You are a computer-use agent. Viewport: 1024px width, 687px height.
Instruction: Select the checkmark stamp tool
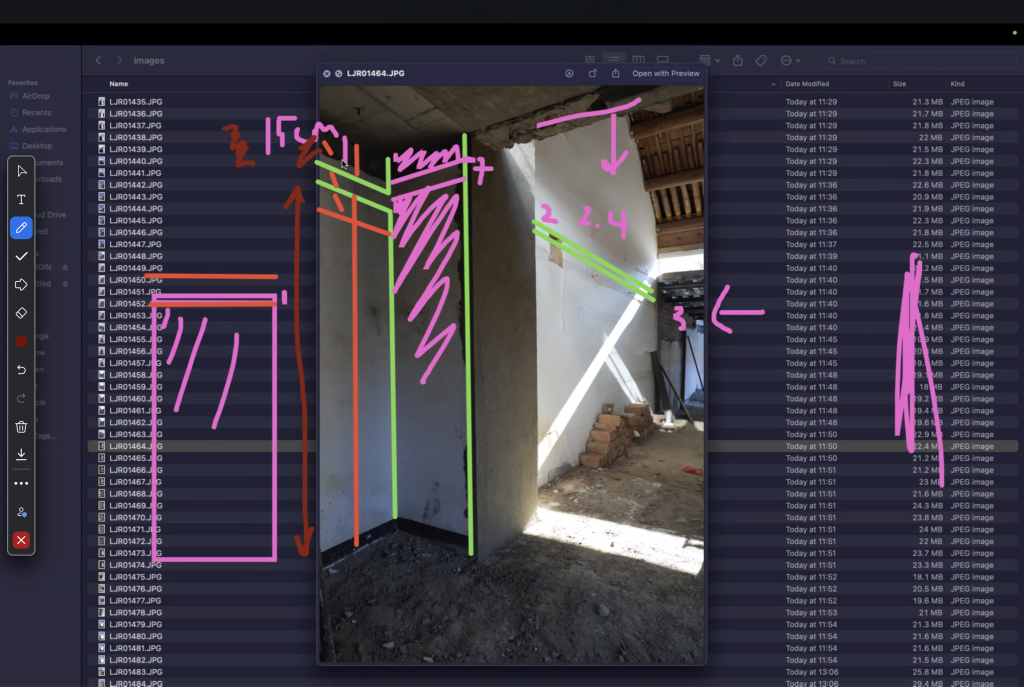point(21,257)
